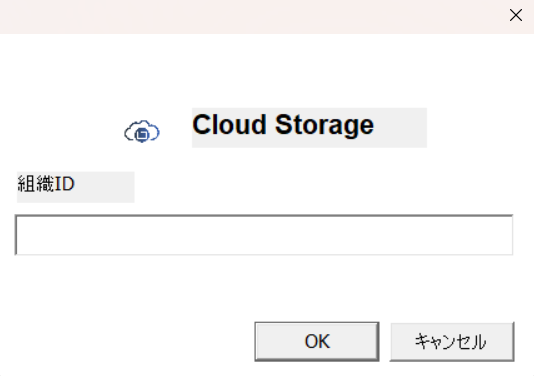The height and width of the screenshot is (376, 534).
Task: Focus the 組織ID text input field
Action: [264, 235]
